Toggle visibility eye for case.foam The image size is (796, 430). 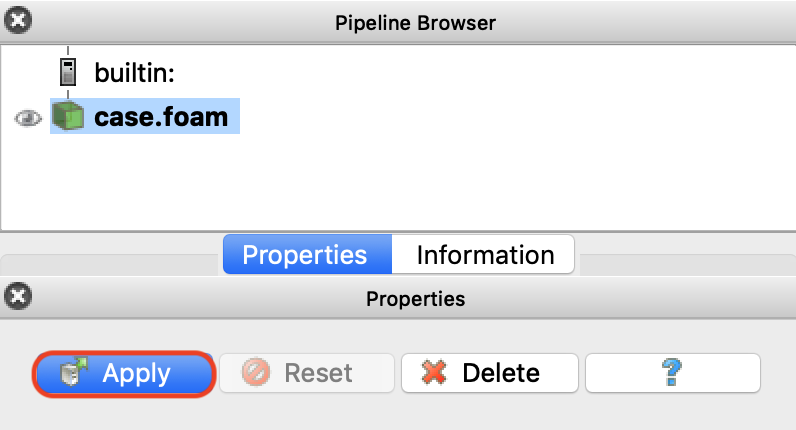pos(27,118)
